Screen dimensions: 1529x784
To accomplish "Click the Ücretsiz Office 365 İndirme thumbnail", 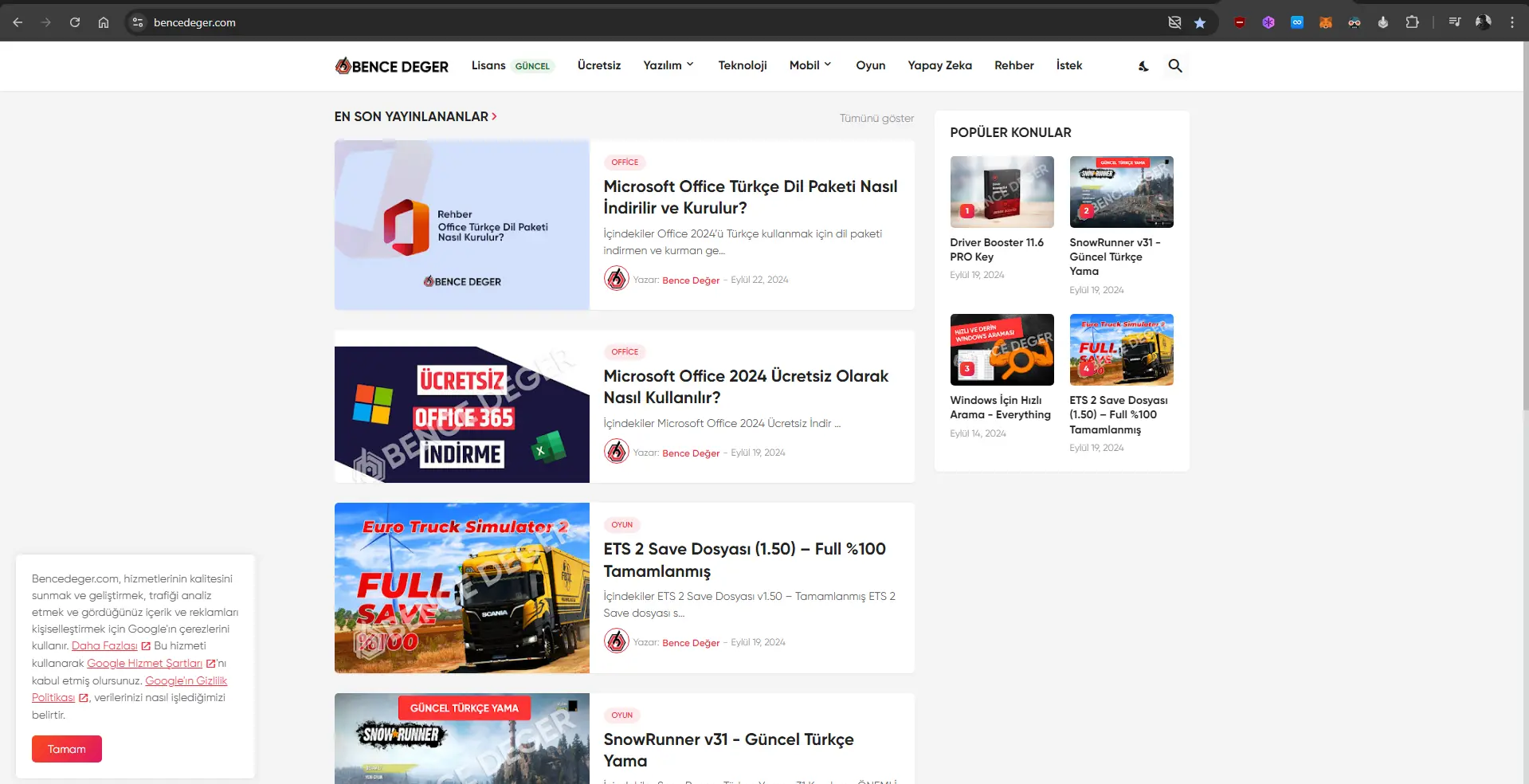I will tap(462, 414).
